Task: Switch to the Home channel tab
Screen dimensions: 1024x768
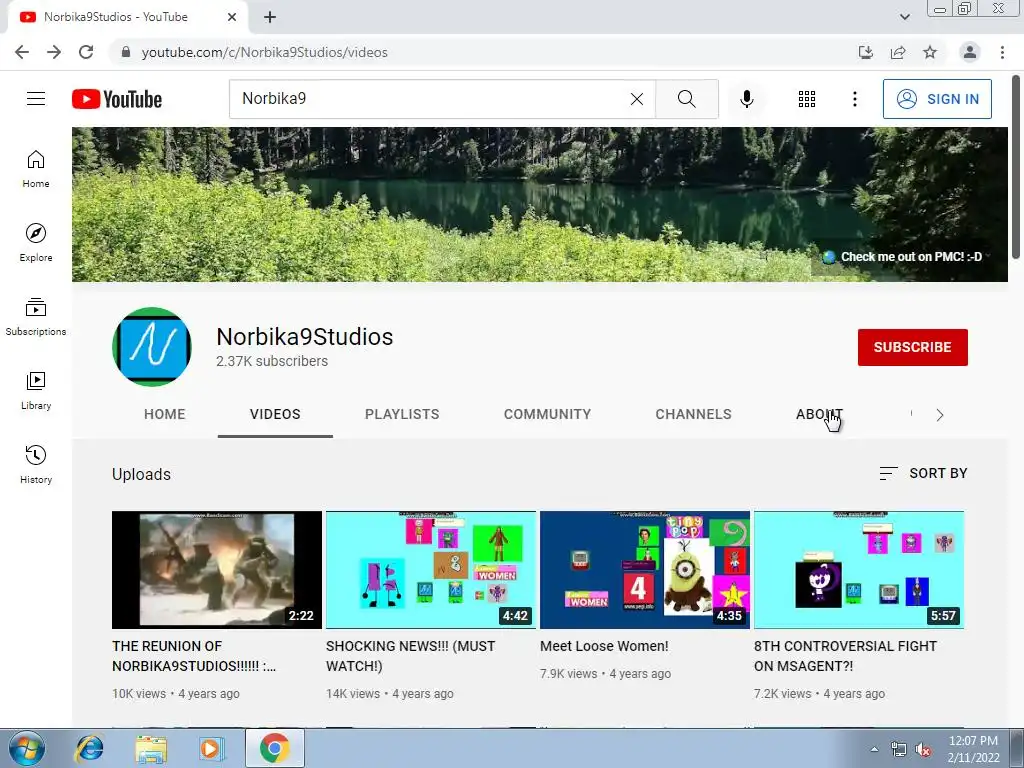Action: (x=165, y=414)
